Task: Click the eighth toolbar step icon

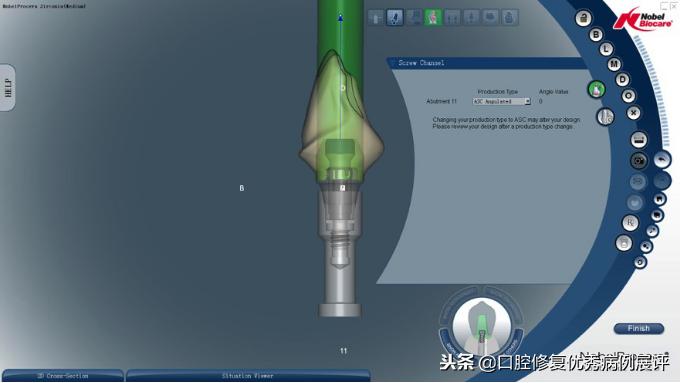Action: [509, 18]
